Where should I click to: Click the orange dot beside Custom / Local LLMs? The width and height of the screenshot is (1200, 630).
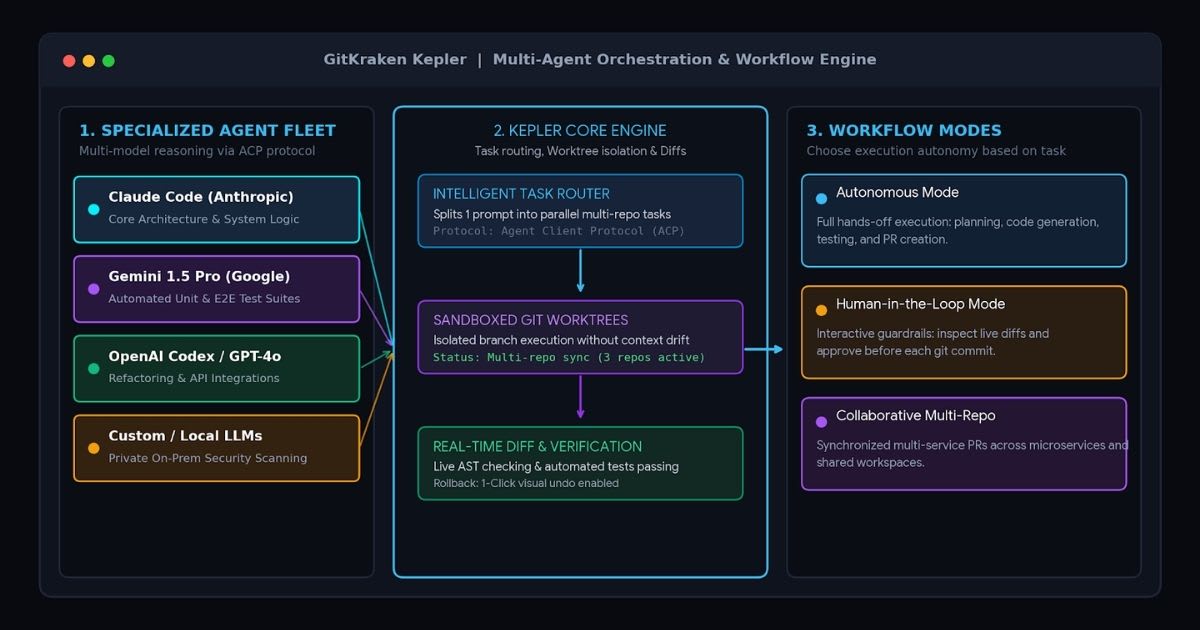point(94,448)
